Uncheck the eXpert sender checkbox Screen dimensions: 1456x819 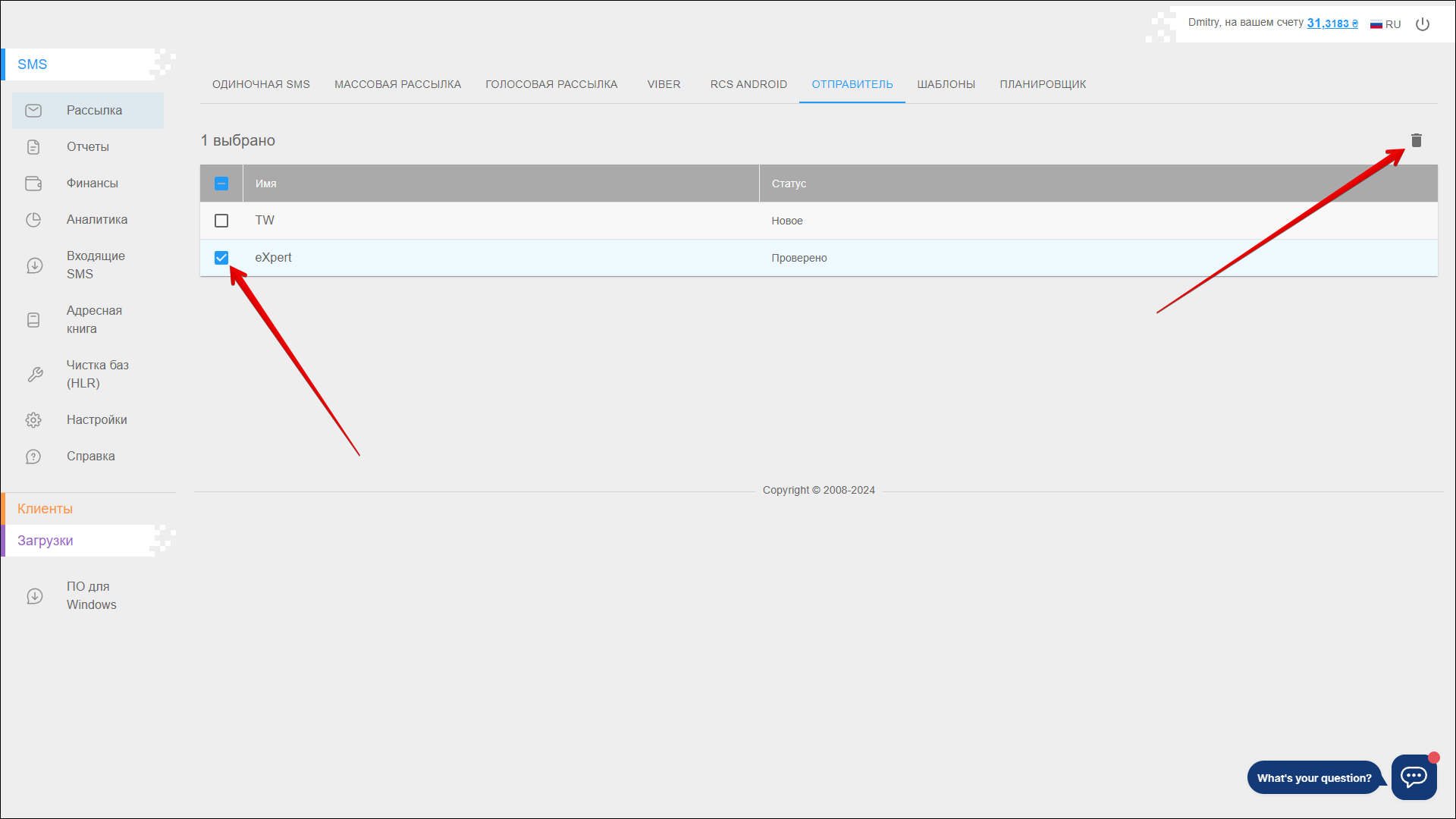click(221, 258)
